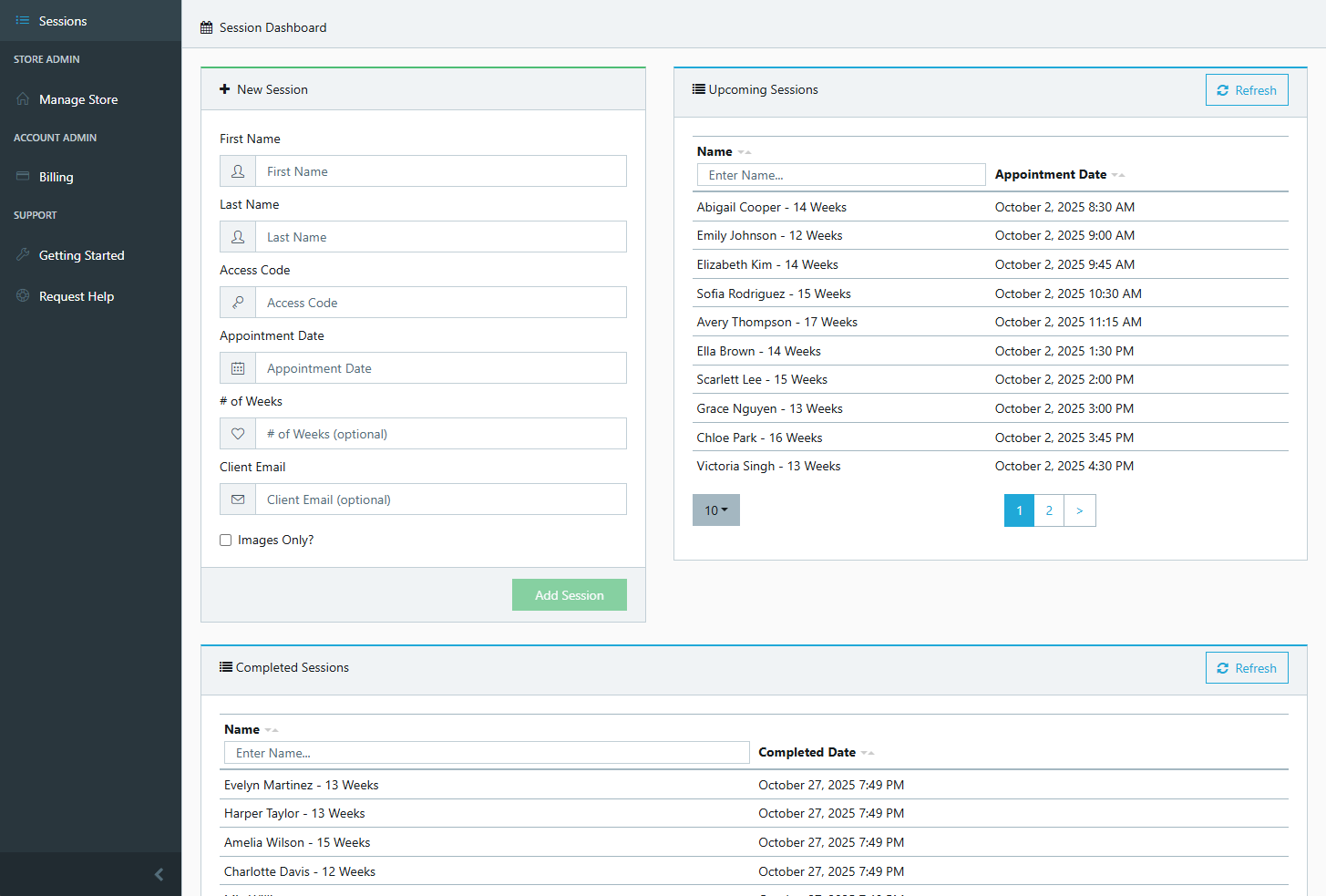Open the Getting Started page

click(x=81, y=255)
